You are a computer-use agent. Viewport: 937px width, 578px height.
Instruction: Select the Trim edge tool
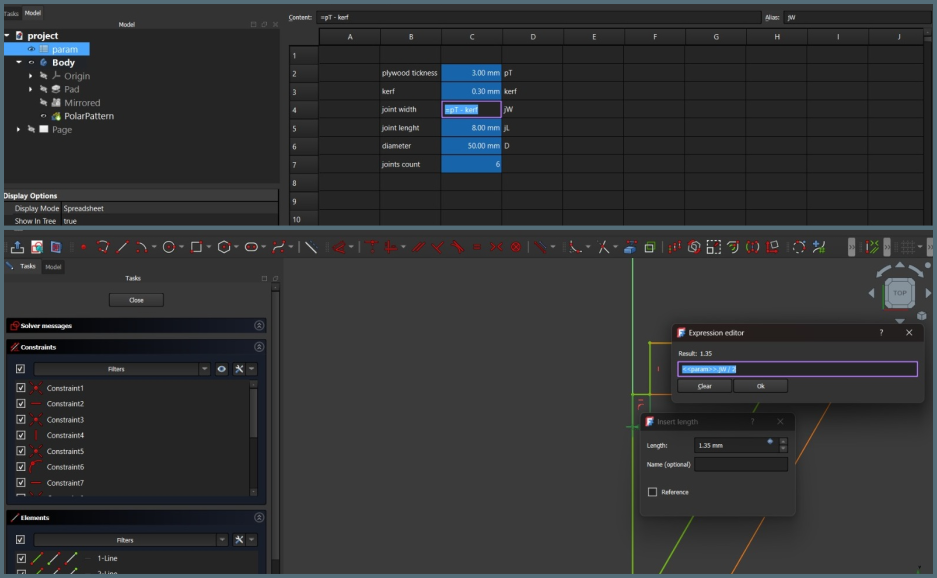click(x=603, y=247)
